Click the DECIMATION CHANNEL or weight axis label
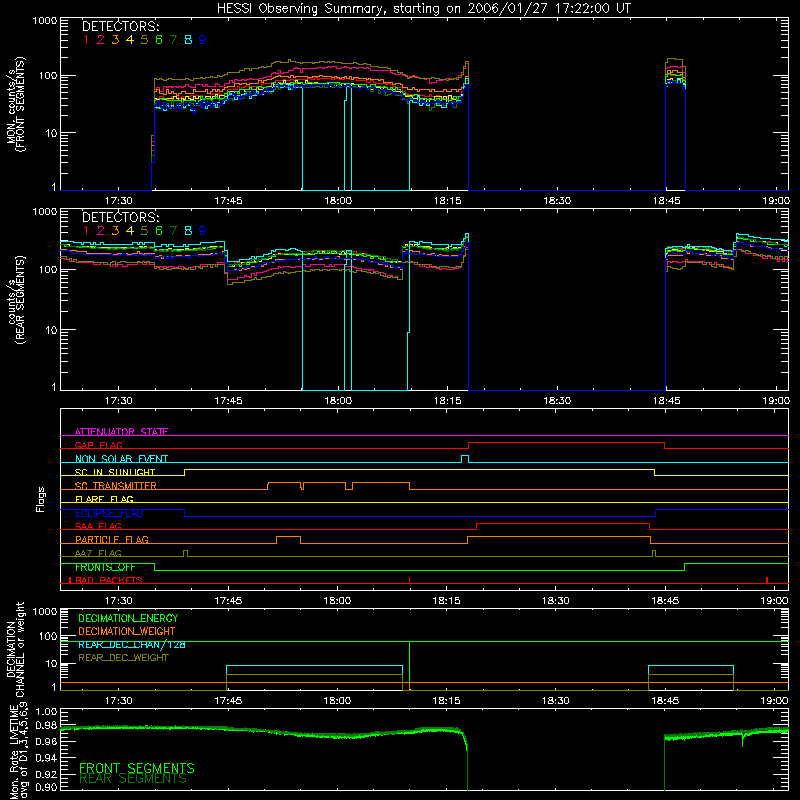The height and width of the screenshot is (800, 800). coord(15,649)
